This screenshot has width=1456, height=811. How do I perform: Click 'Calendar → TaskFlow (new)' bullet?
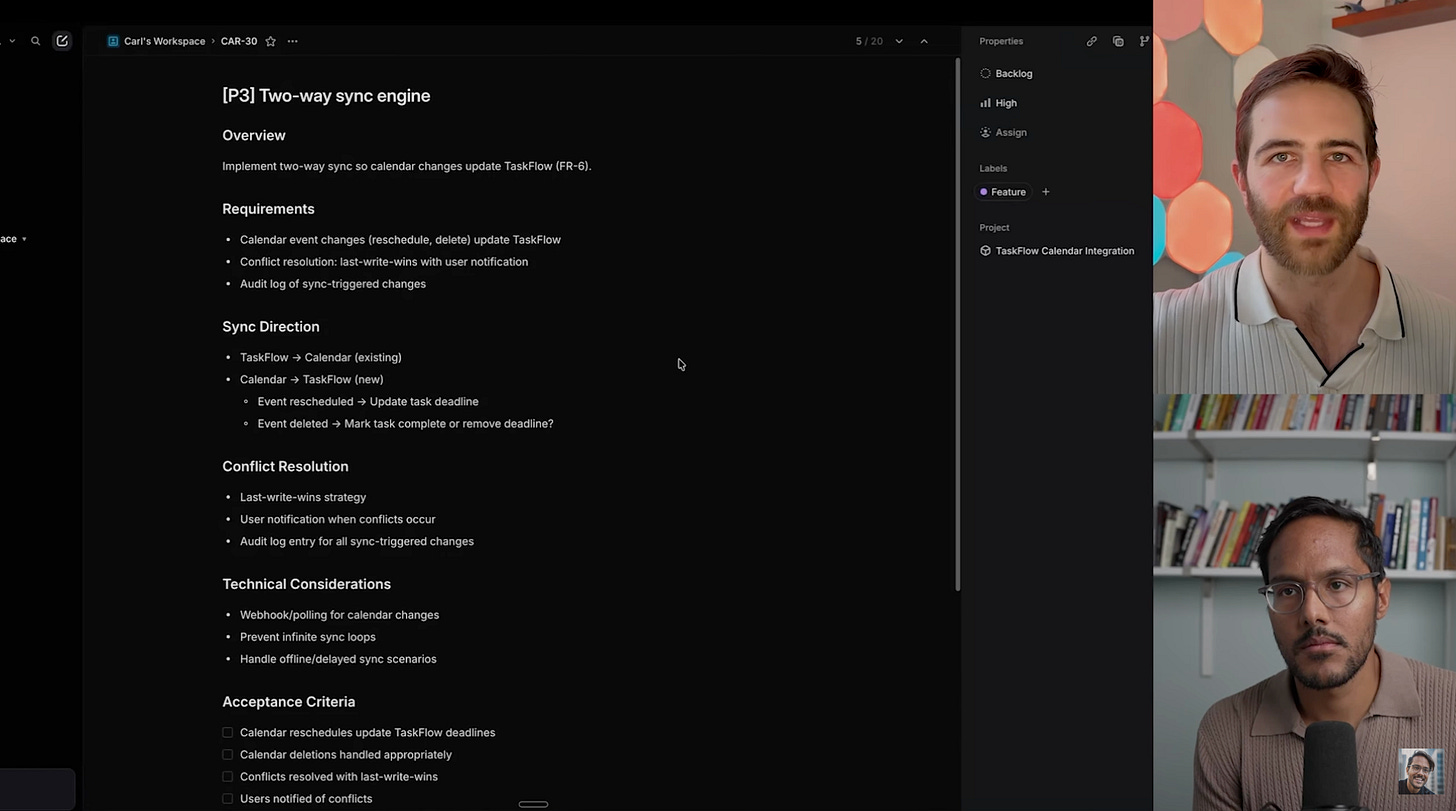point(312,379)
